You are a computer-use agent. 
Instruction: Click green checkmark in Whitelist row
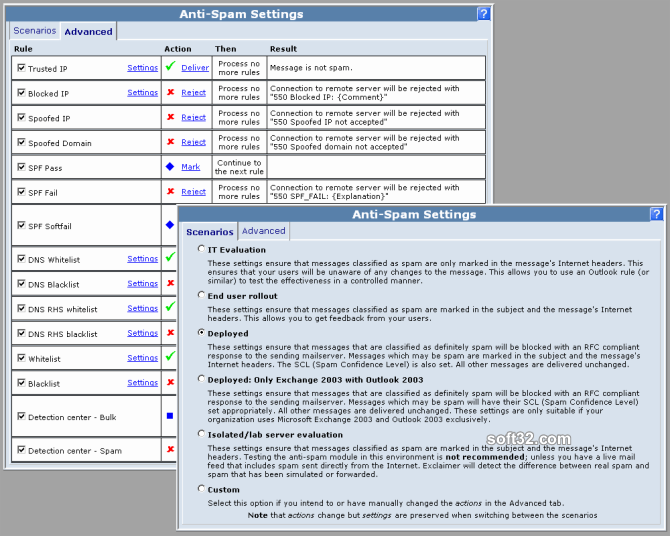tap(170, 356)
